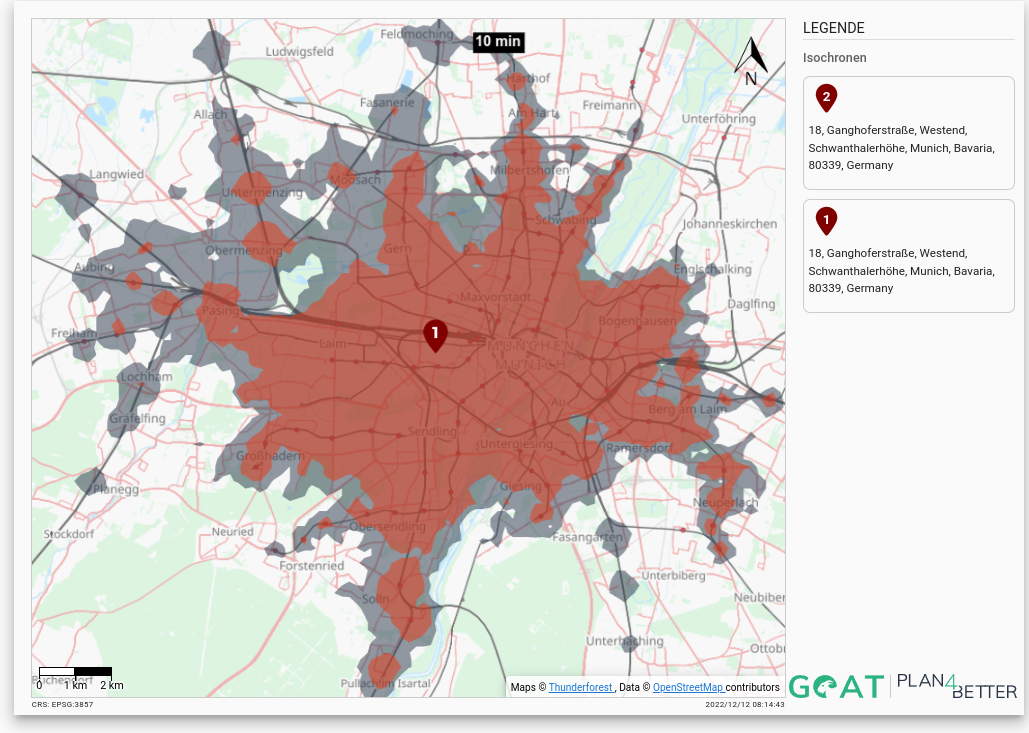The width and height of the screenshot is (1029, 733).
Task: Click the Pasing district label
Action: 220,310
